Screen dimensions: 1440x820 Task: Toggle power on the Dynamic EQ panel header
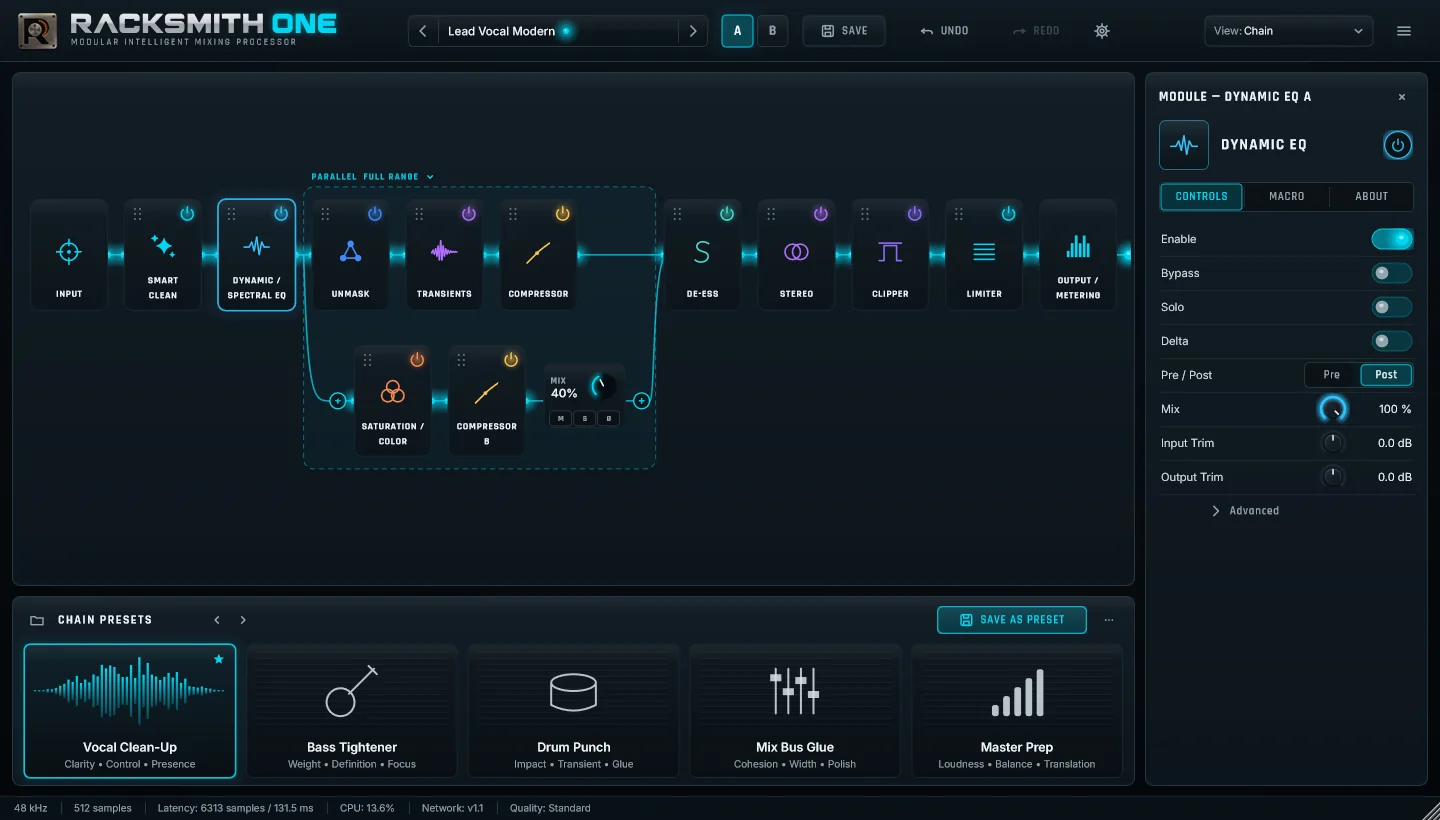tap(1398, 145)
